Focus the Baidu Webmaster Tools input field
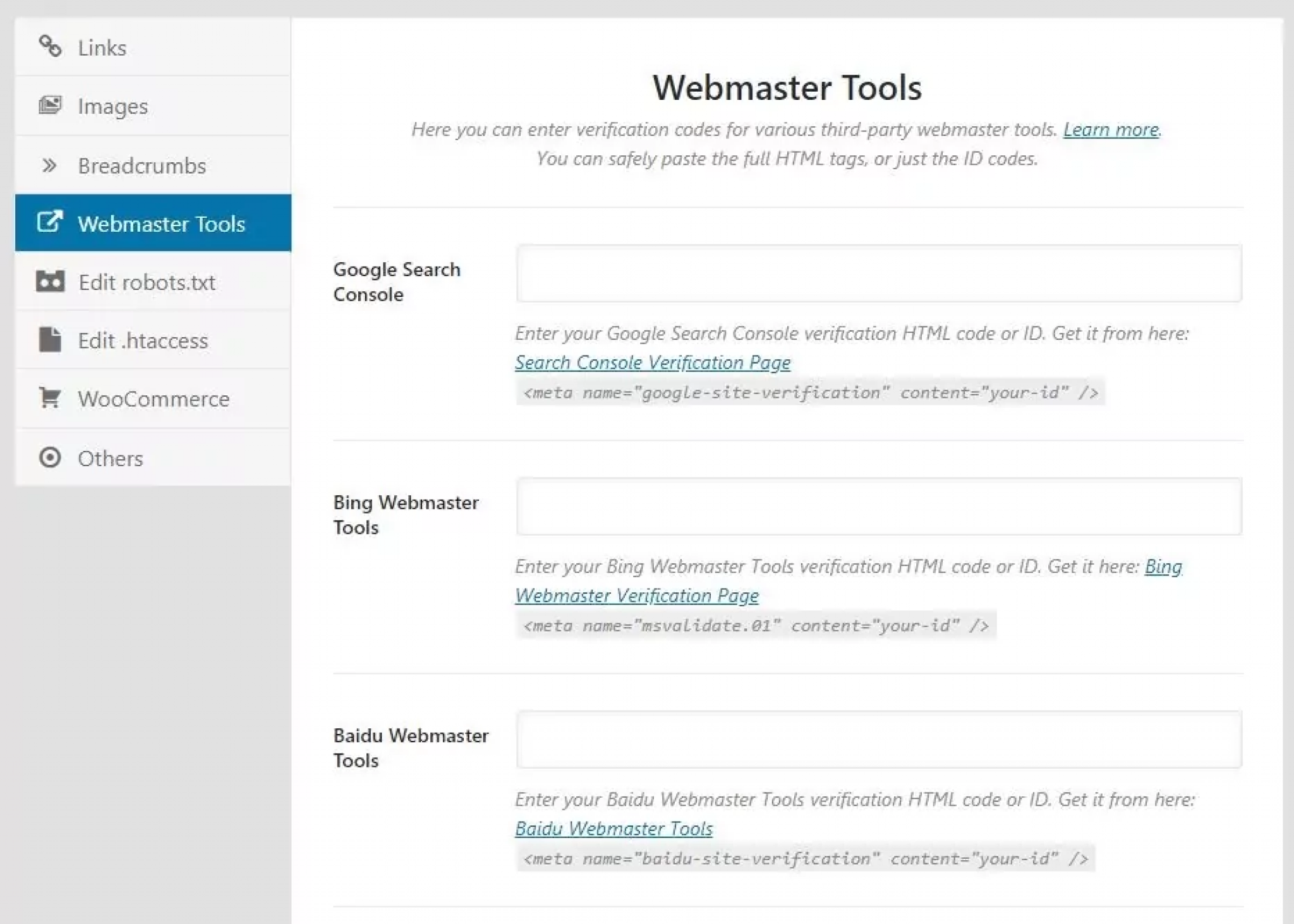Image resolution: width=1294 pixels, height=924 pixels. (879, 740)
